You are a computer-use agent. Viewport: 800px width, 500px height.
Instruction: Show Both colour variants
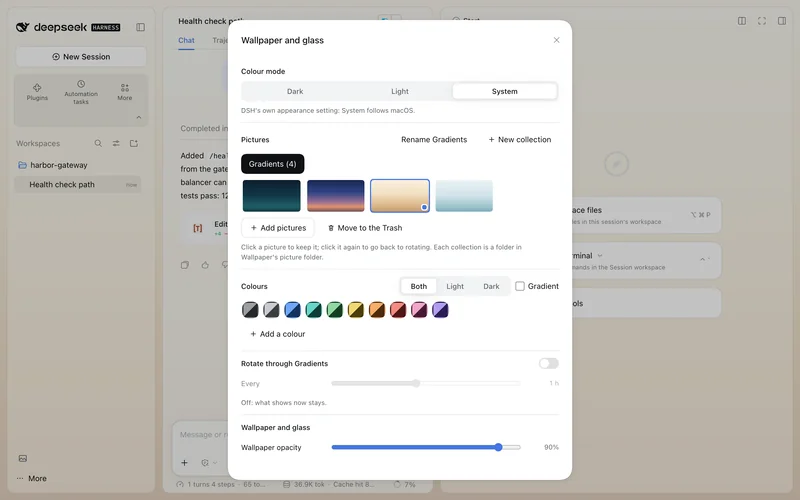418,286
